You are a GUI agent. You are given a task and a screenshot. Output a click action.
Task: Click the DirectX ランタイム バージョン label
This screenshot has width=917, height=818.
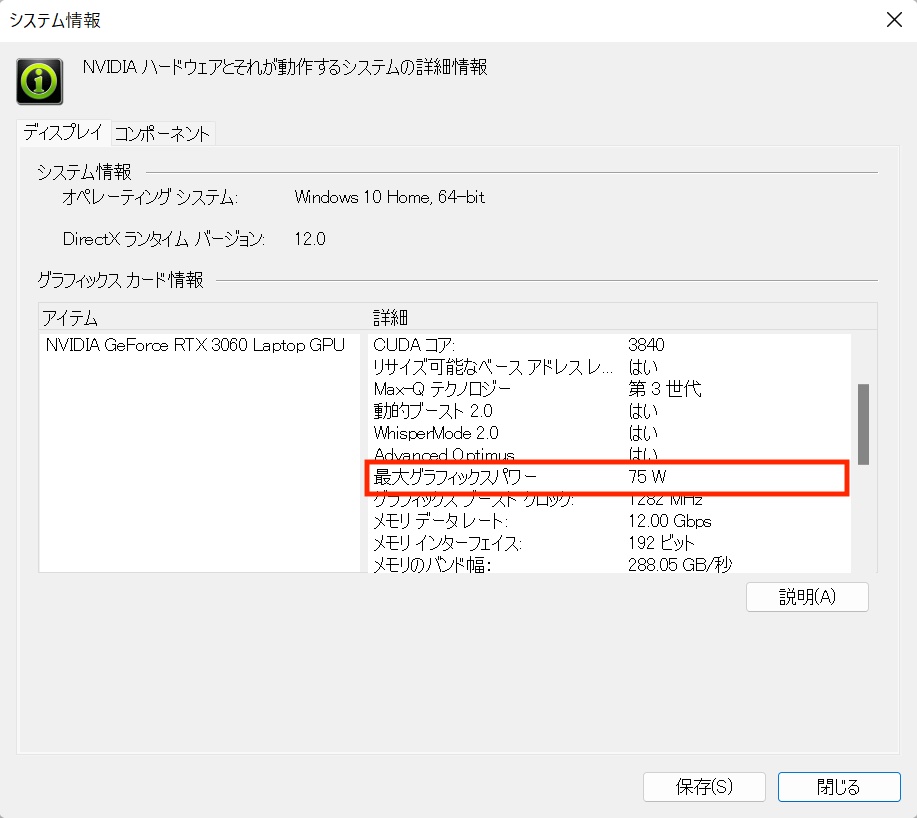click(164, 239)
